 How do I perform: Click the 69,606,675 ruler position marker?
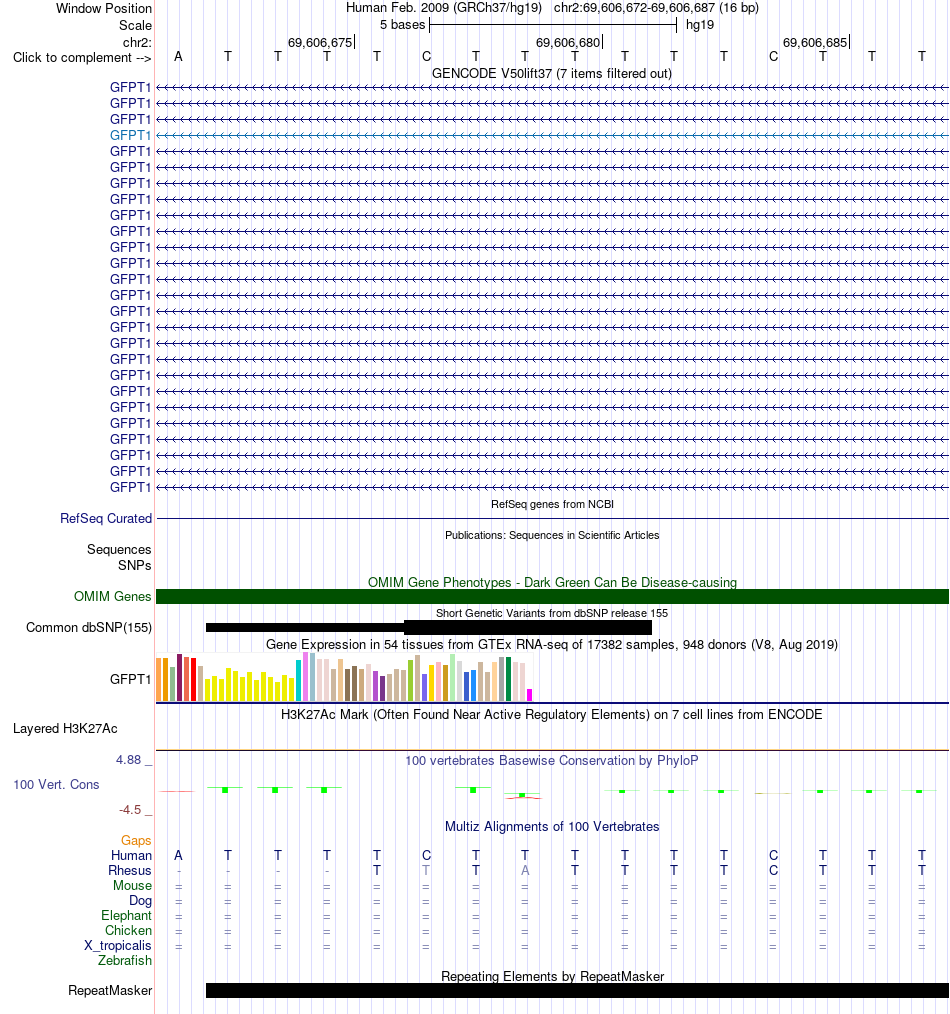pos(321,42)
